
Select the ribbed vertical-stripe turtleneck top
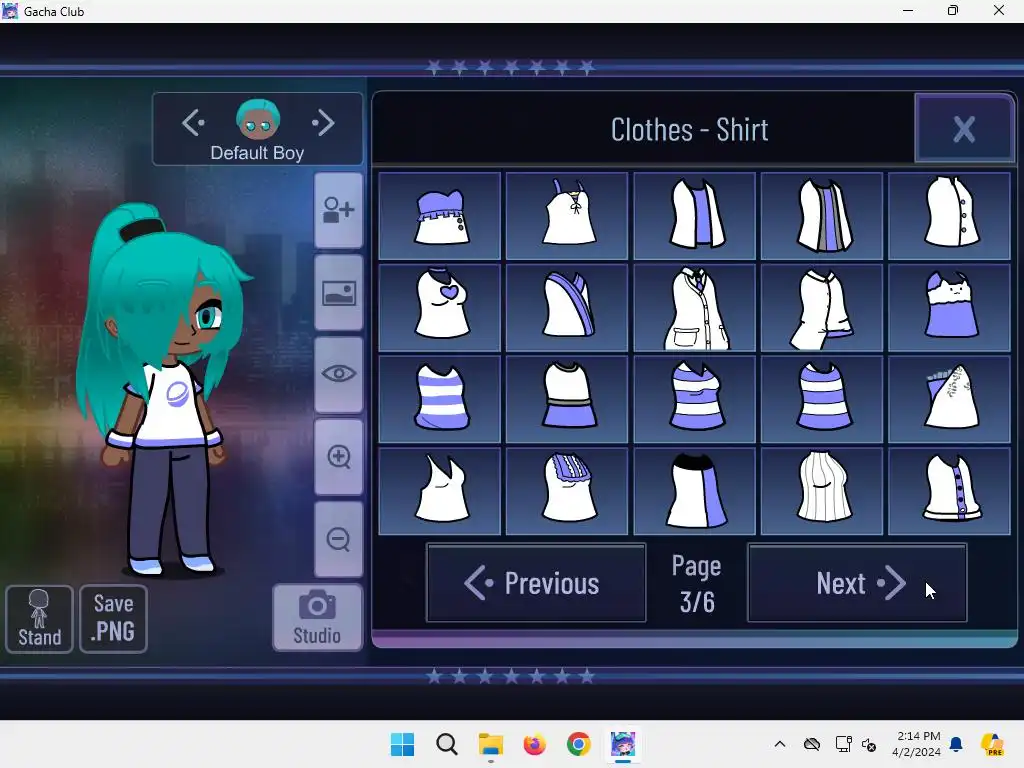click(x=822, y=490)
